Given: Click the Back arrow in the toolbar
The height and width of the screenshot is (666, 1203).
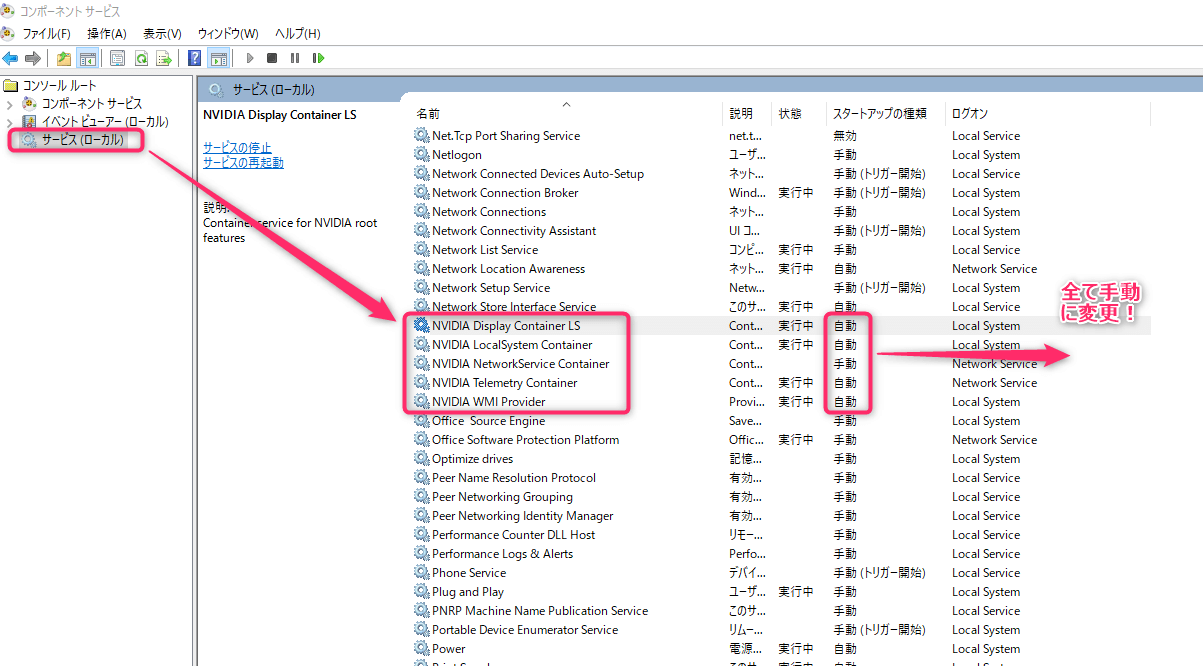Looking at the screenshot, I should coord(11,58).
